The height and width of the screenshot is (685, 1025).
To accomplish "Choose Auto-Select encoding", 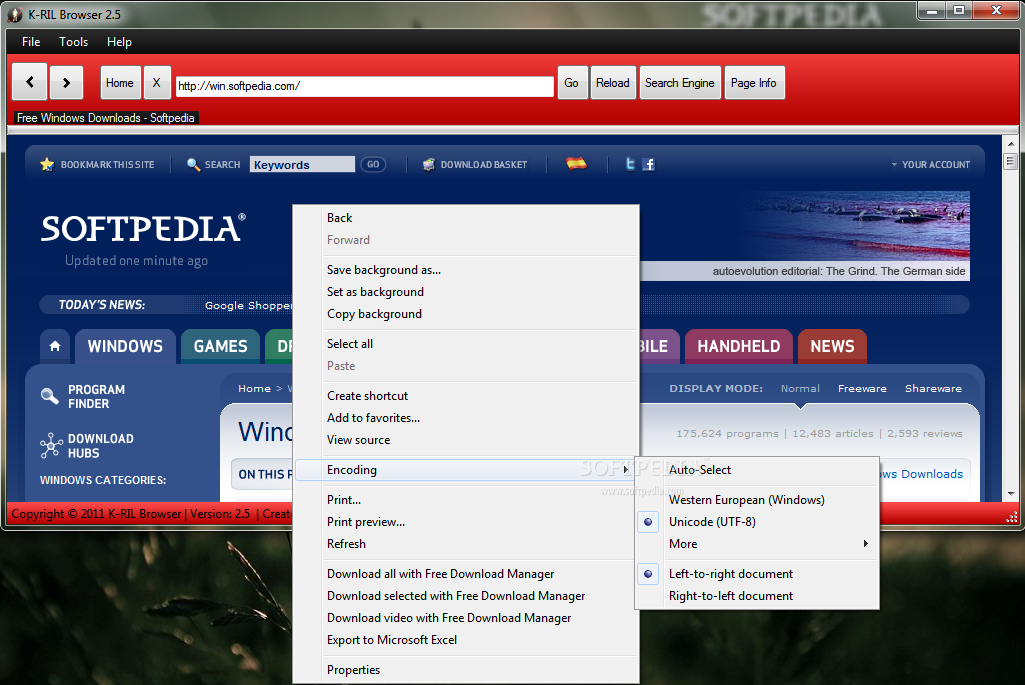I will (x=757, y=470).
